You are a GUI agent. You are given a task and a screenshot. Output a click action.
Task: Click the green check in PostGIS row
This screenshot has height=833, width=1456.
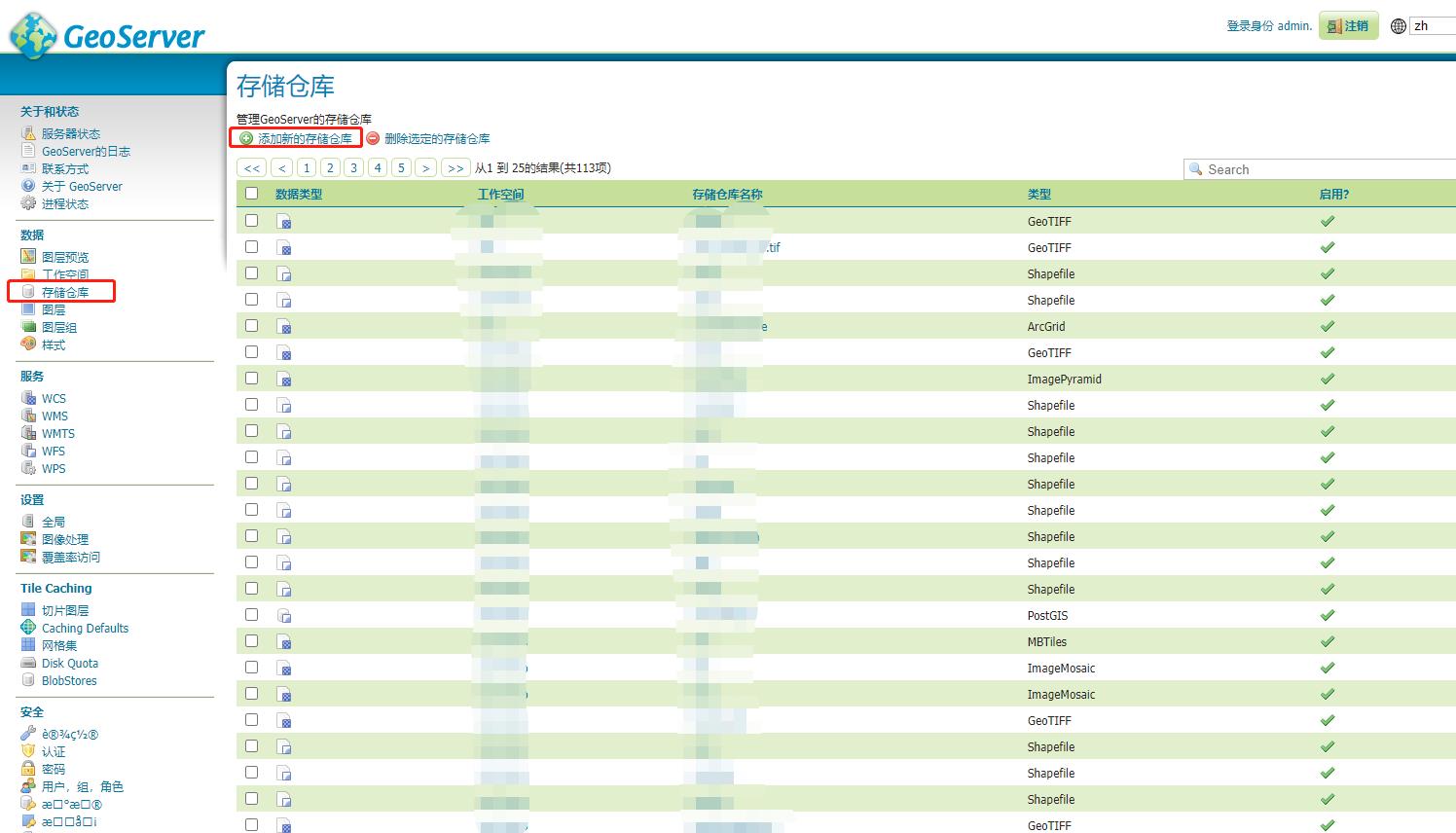pos(1327,615)
